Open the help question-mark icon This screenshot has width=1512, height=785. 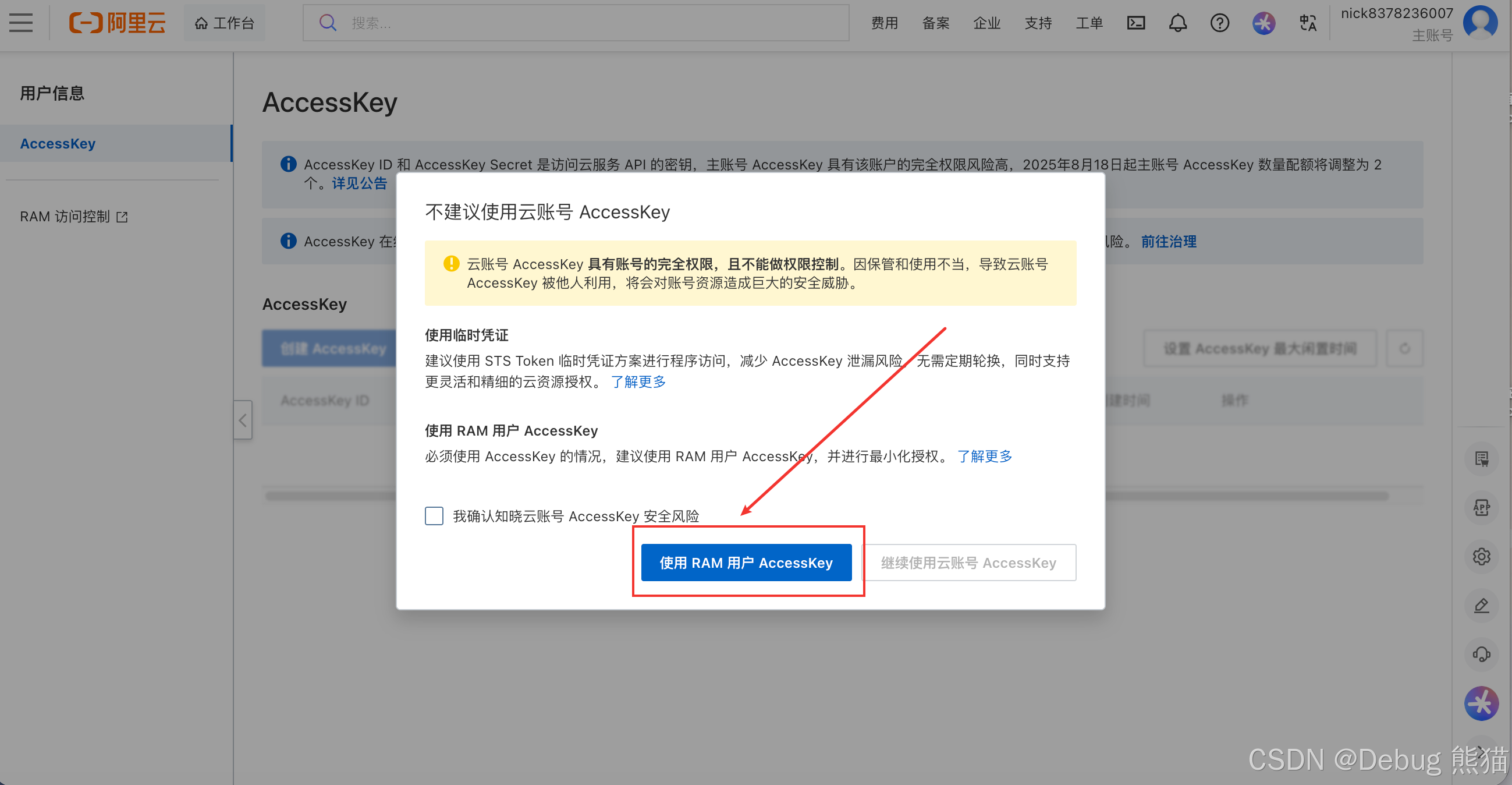(x=1220, y=23)
